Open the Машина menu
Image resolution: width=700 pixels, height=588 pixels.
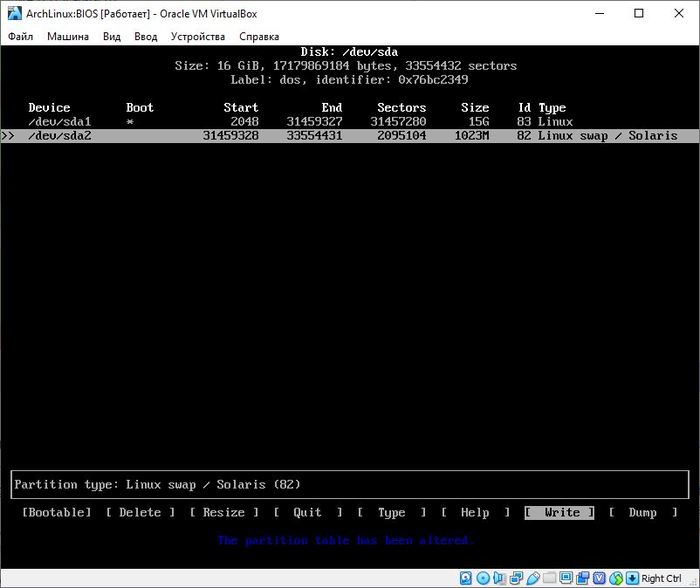(67, 36)
